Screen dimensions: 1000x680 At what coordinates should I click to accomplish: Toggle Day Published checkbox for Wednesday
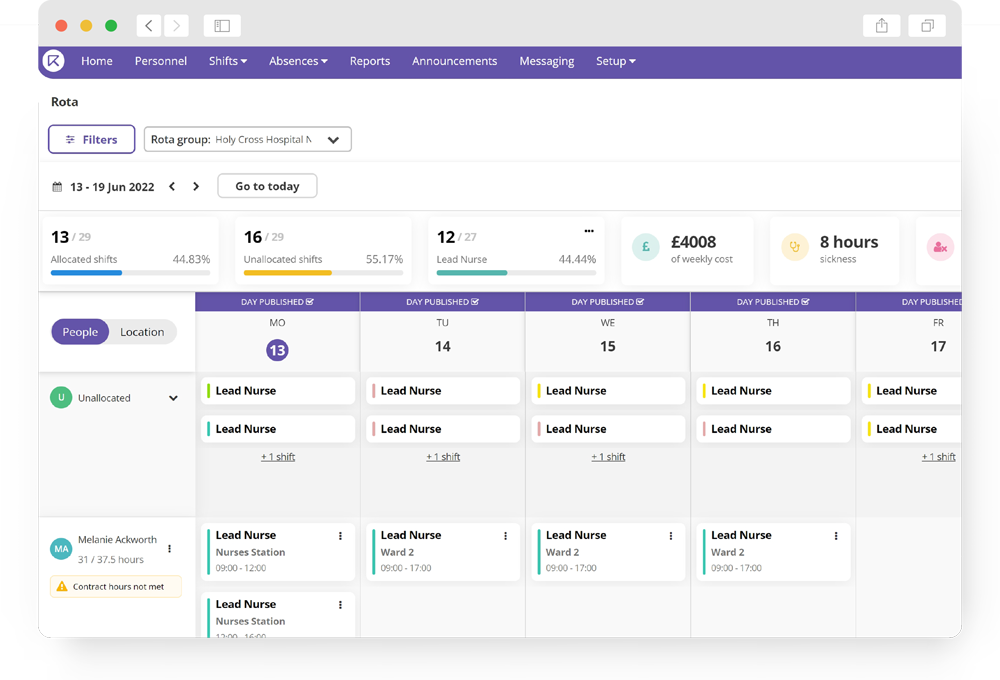click(x=640, y=302)
